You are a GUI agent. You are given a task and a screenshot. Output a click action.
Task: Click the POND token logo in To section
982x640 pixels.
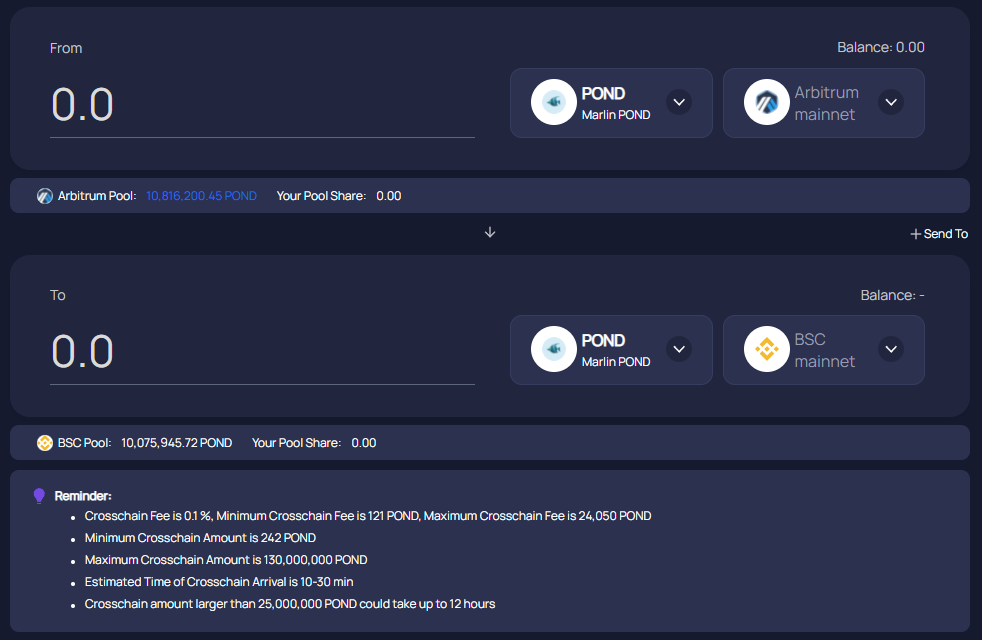point(554,349)
